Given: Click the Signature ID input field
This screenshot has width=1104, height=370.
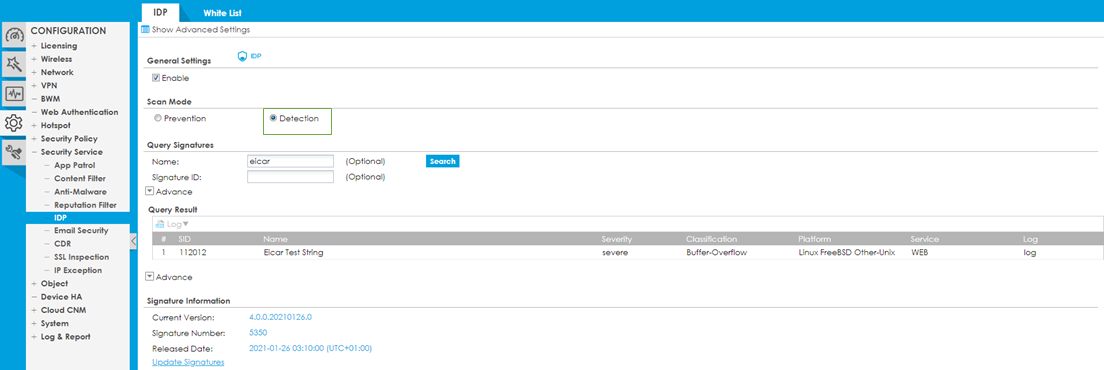Looking at the screenshot, I should coord(290,177).
